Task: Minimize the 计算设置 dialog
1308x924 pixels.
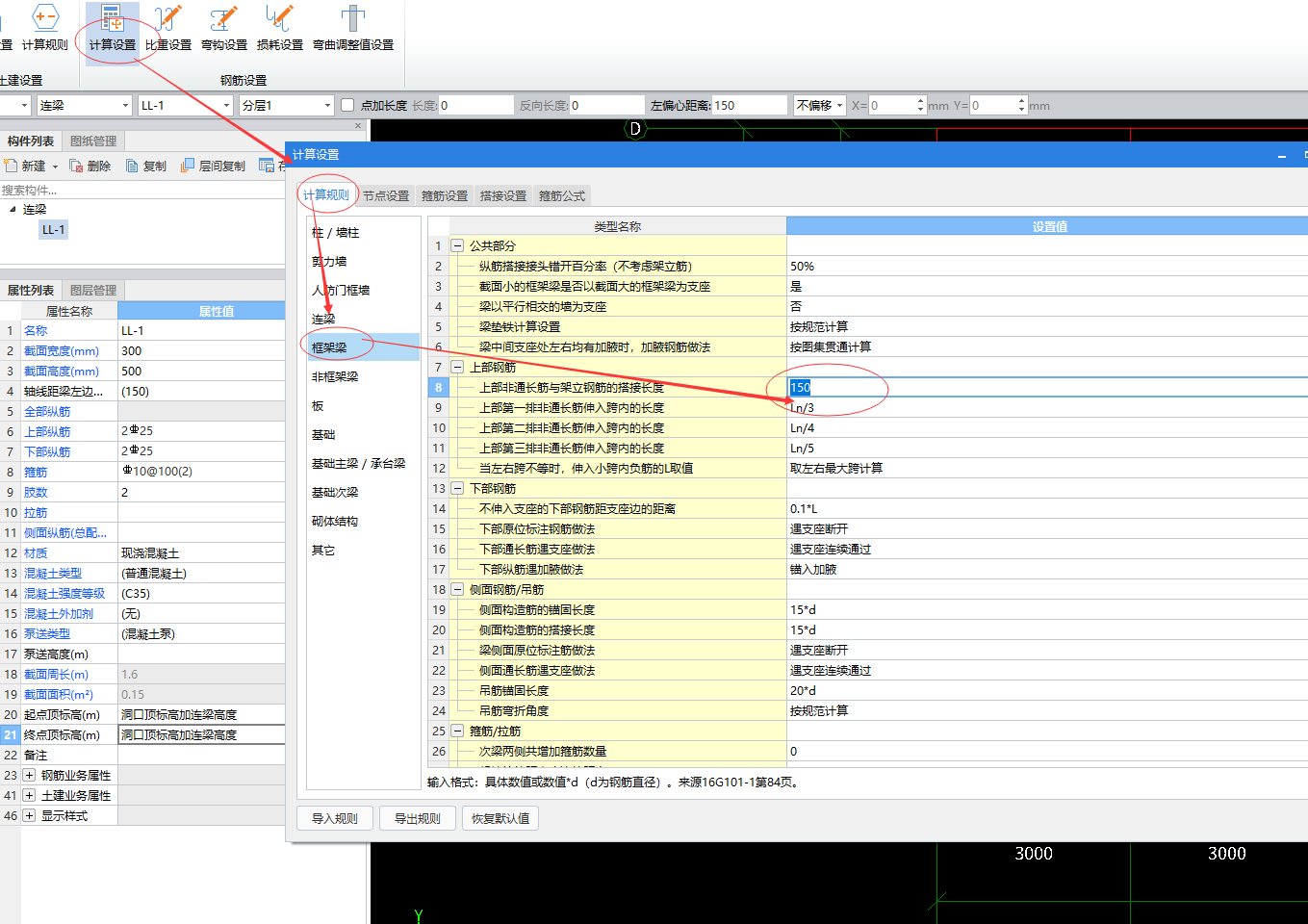Action: [x=1282, y=155]
